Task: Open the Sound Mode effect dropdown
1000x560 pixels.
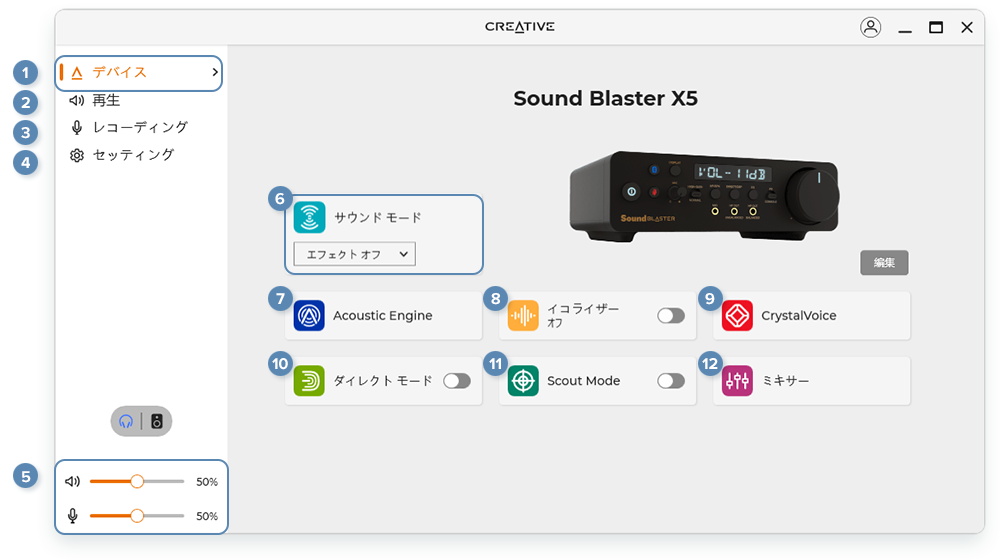Action: pos(355,254)
